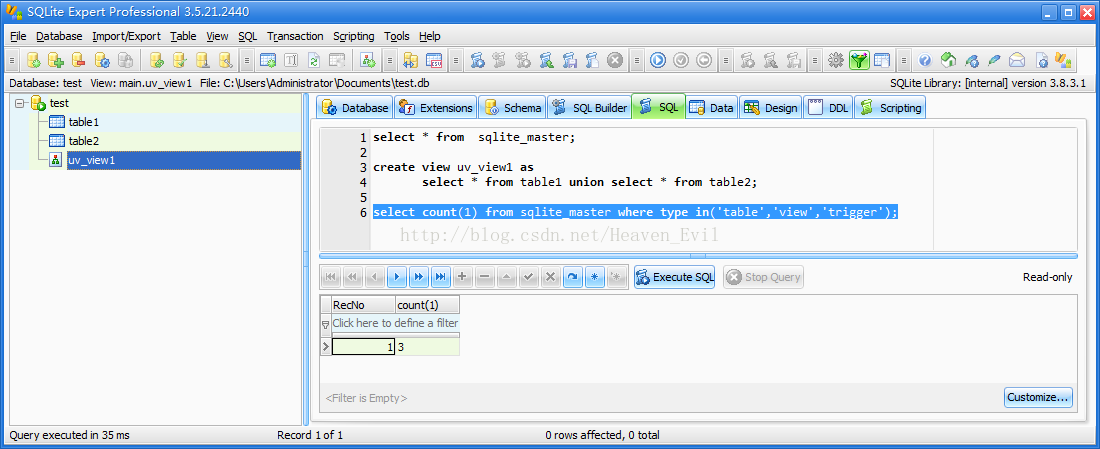The width and height of the screenshot is (1100, 449).
Task: Switch to the Scripting tab
Action: point(891,107)
